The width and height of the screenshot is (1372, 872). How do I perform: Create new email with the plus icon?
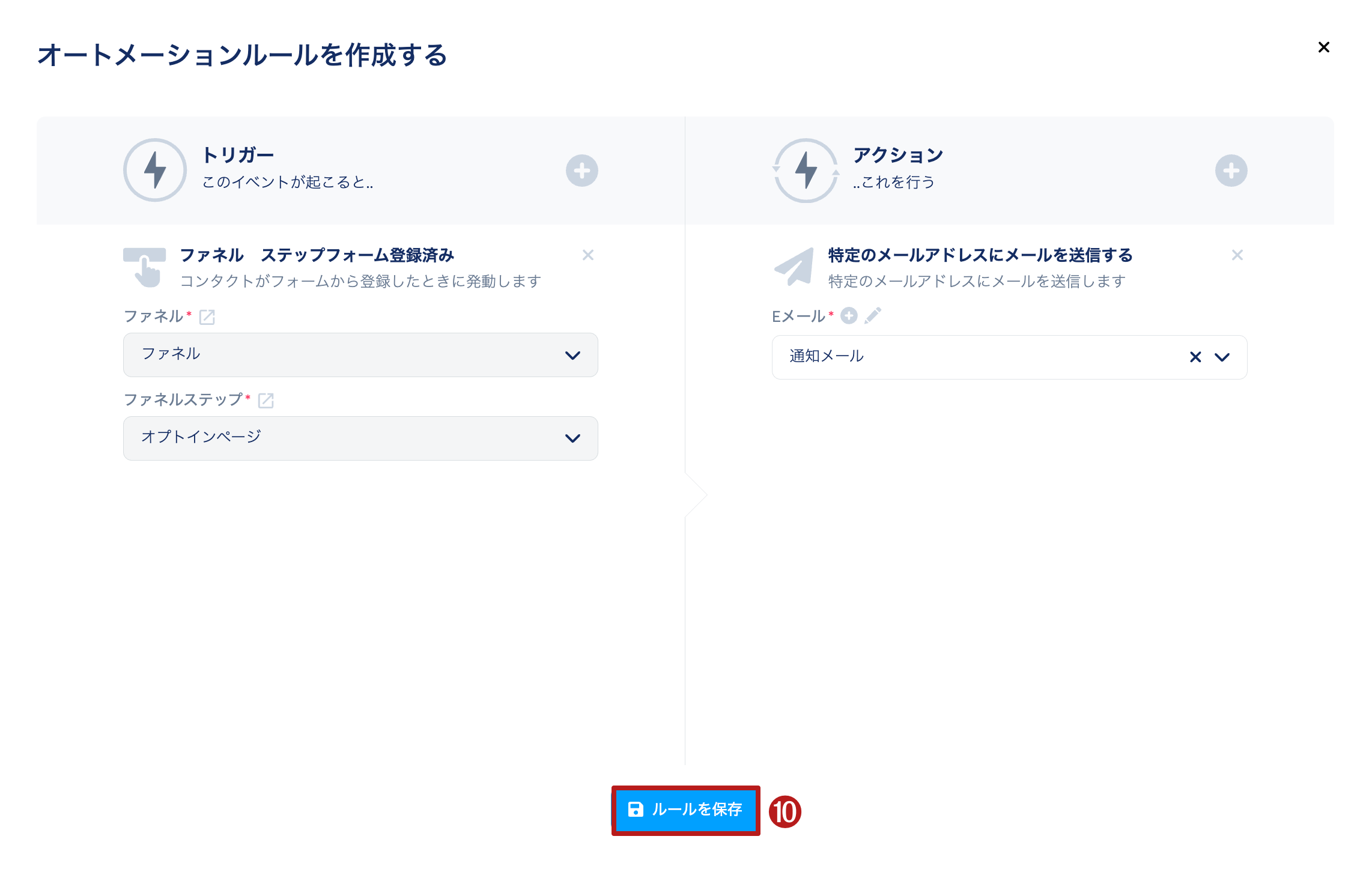(848, 316)
